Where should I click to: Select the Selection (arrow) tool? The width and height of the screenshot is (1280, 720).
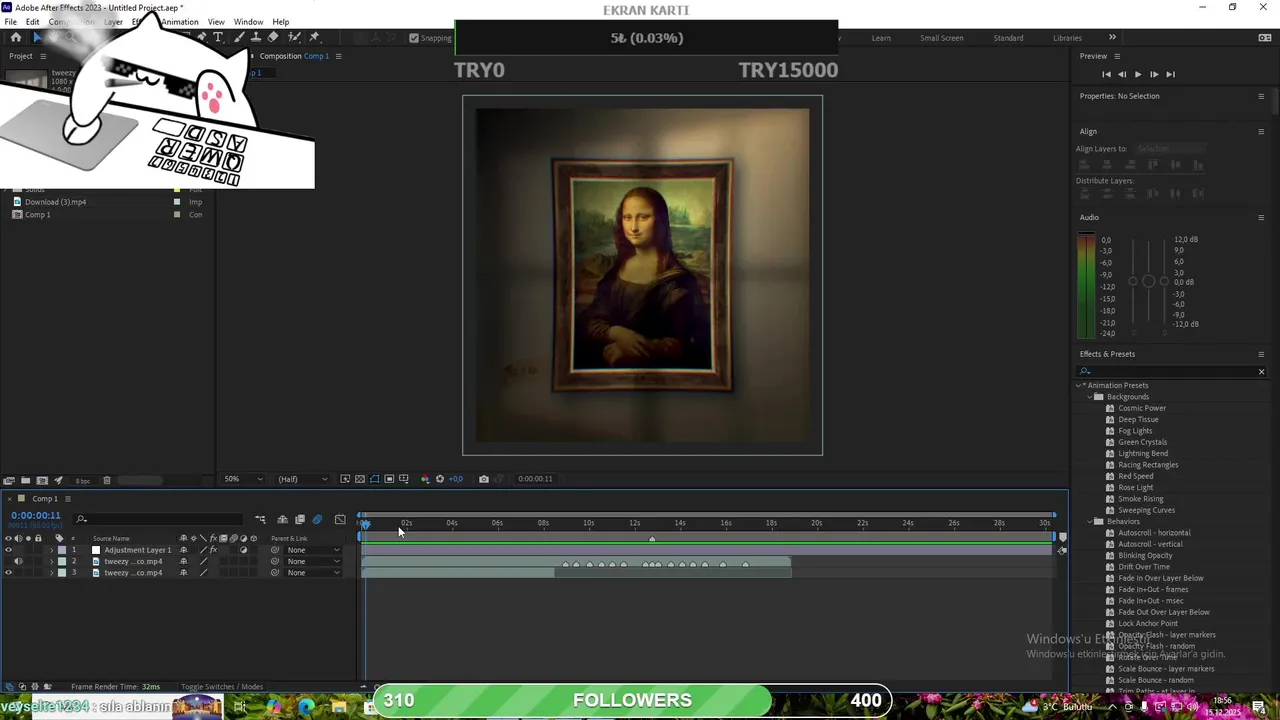(x=37, y=38)
